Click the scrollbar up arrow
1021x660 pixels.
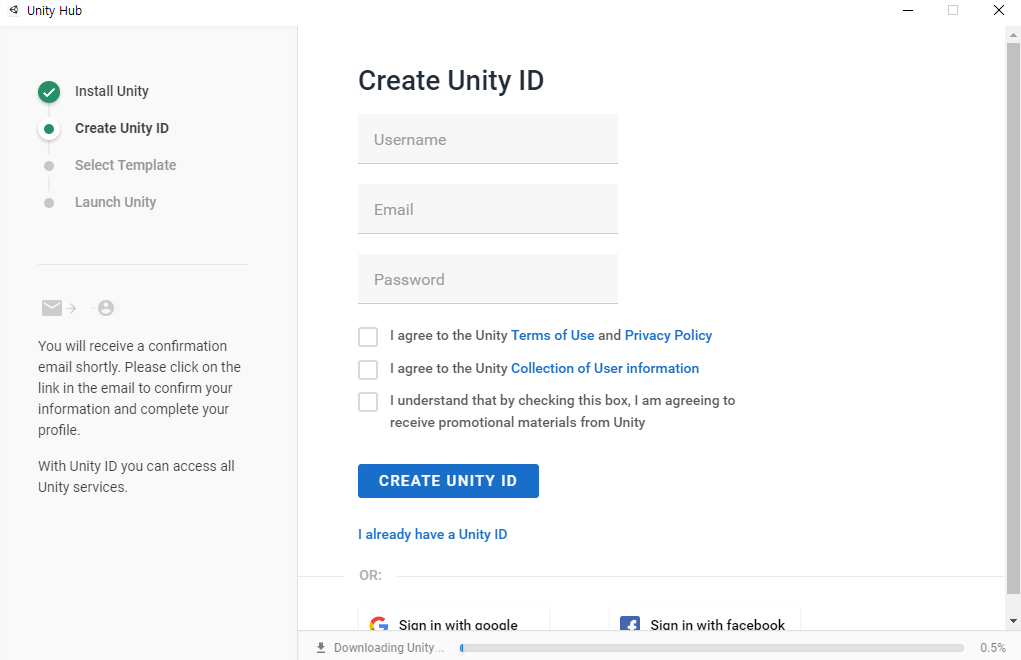click(1013, 34)
